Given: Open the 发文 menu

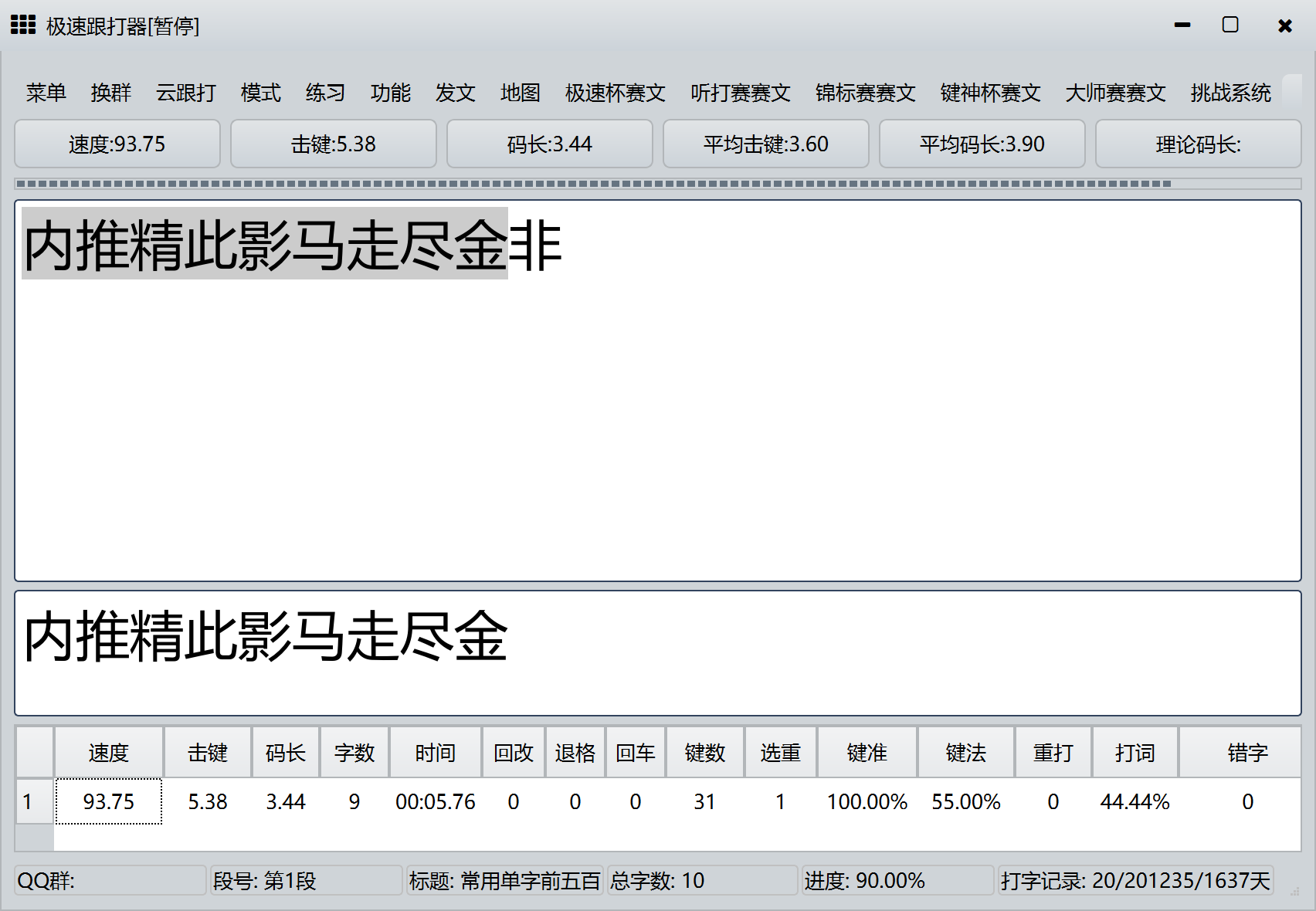Looking at the screenshot, I should tap(456, 93).
